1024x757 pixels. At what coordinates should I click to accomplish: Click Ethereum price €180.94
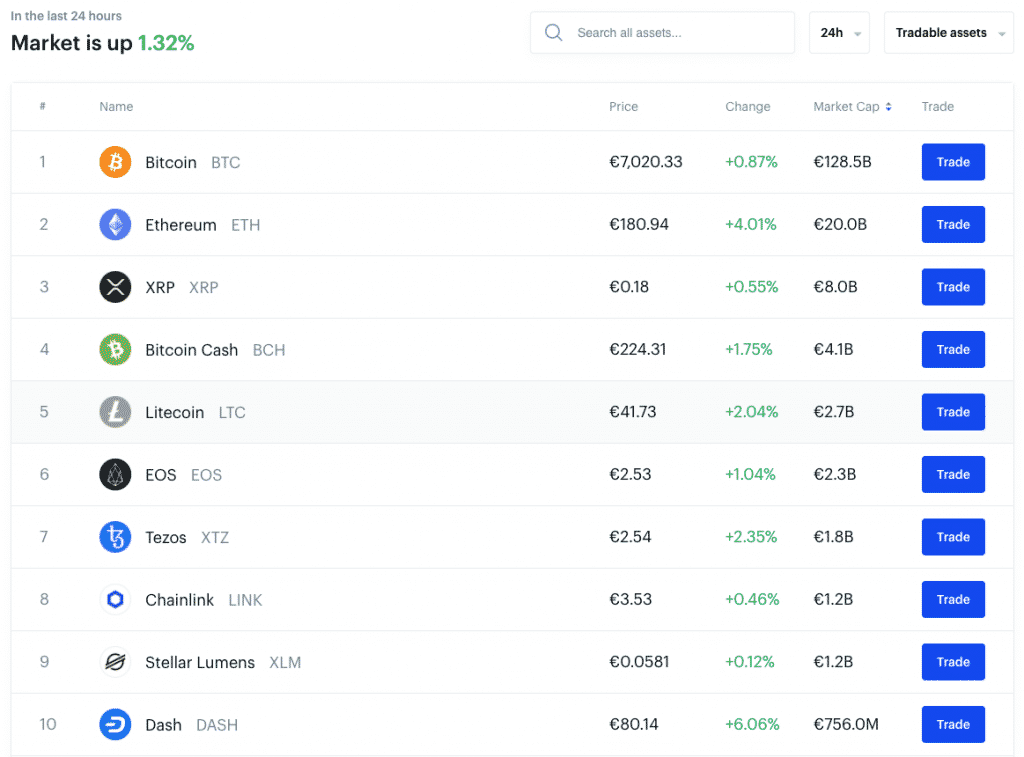[x=639, y=225]
